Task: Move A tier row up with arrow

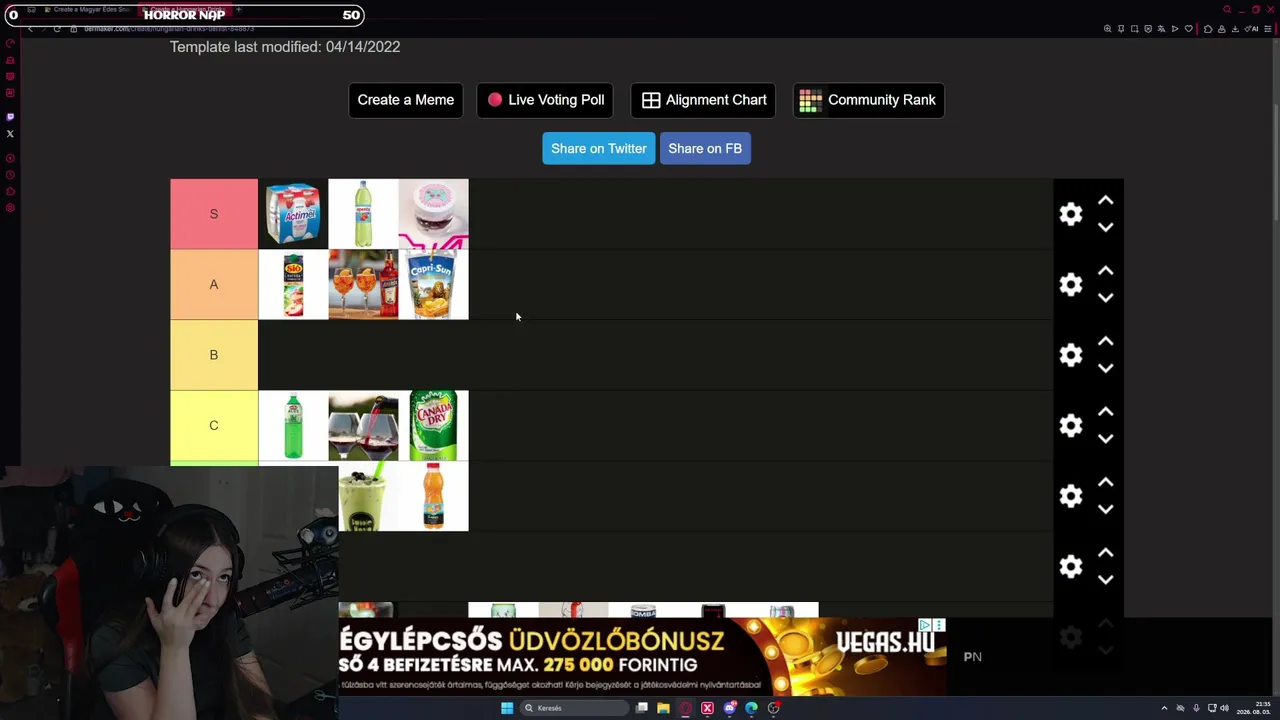Action: (1105, 271)
